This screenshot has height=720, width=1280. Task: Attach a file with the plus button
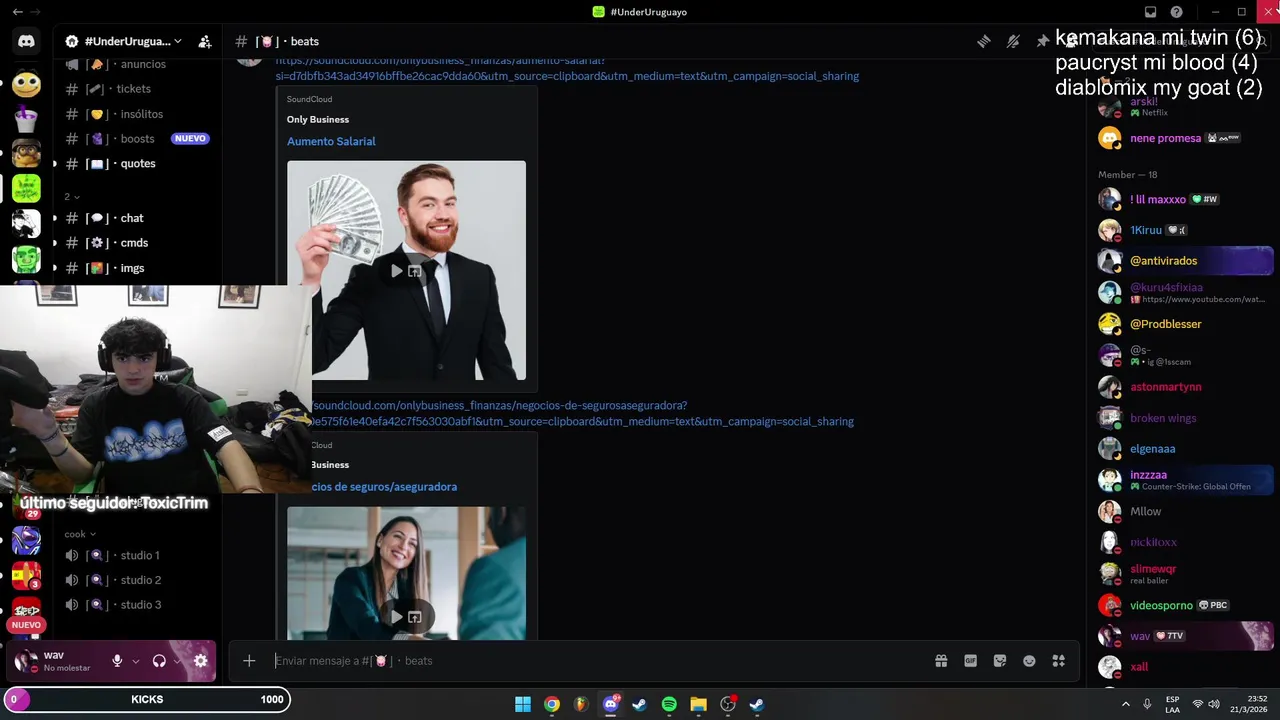click(249, 661)
